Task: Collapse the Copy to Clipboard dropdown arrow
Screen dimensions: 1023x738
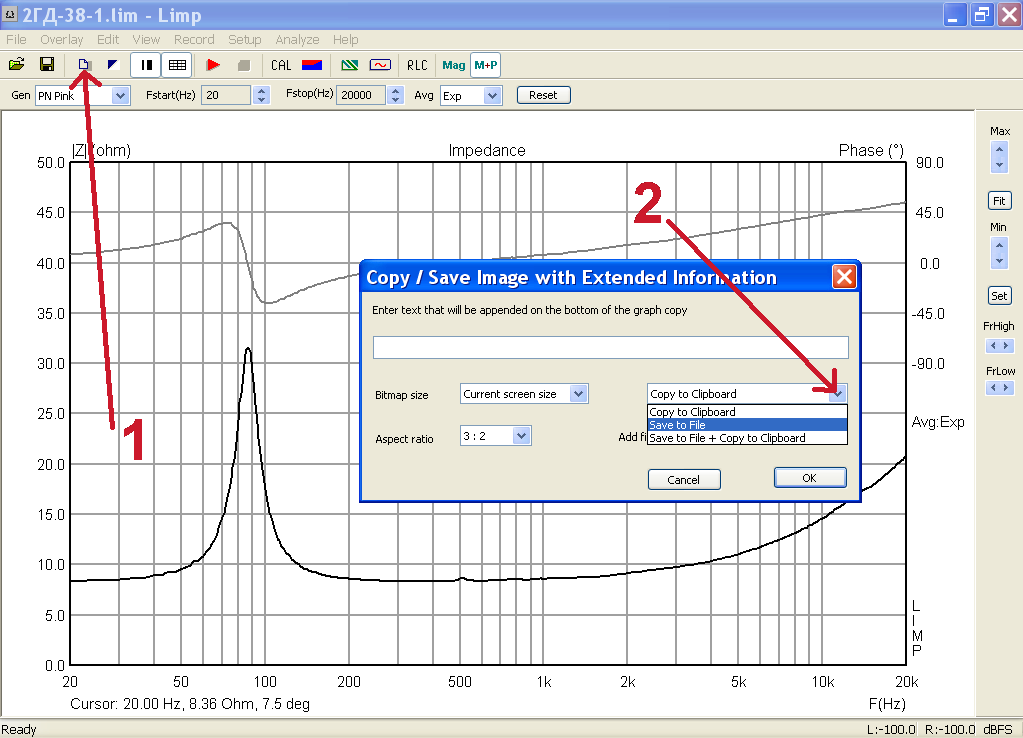Action: point(838,393)
